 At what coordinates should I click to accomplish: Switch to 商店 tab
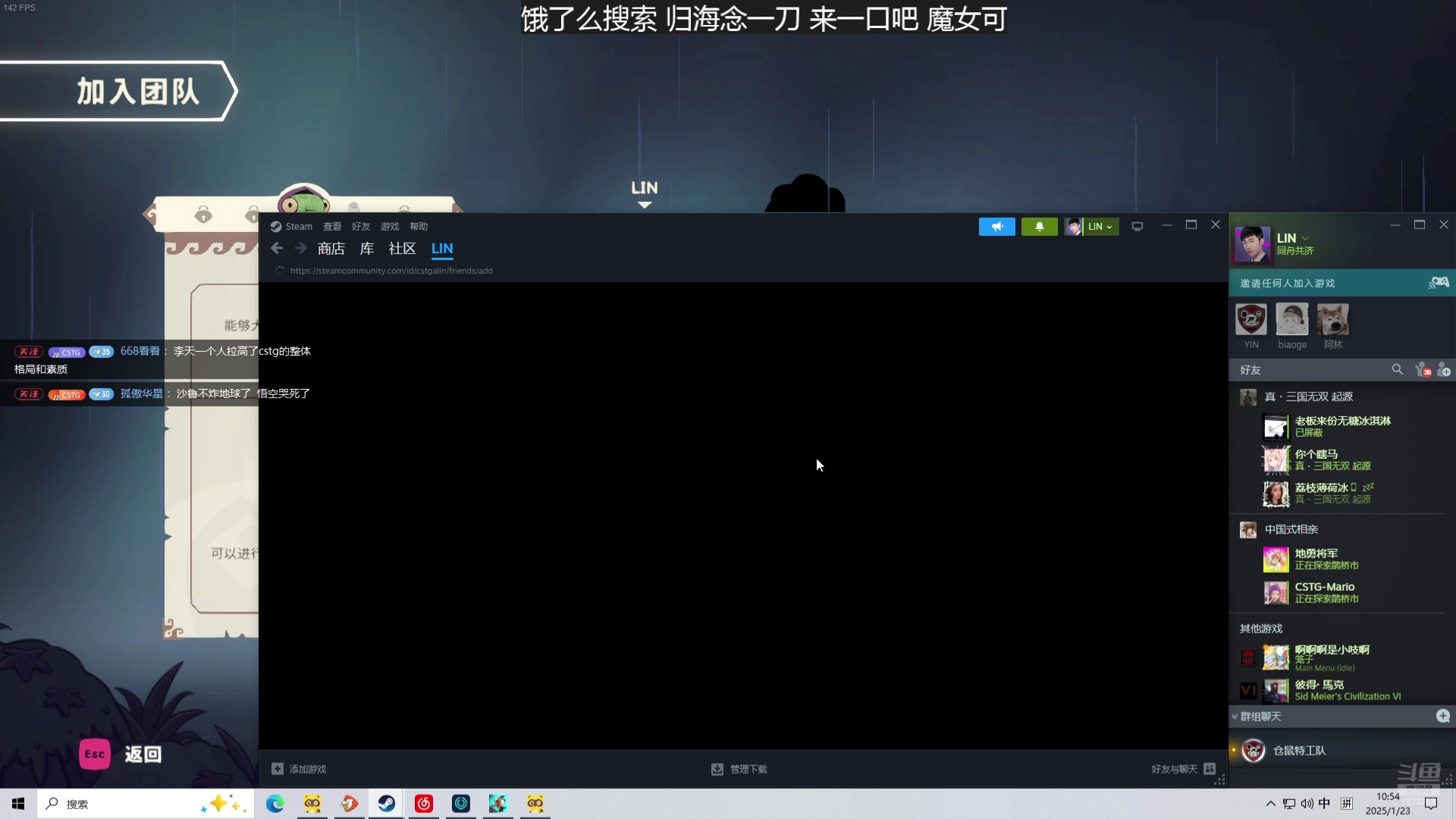pyautogui.click(x=331, y=249)
